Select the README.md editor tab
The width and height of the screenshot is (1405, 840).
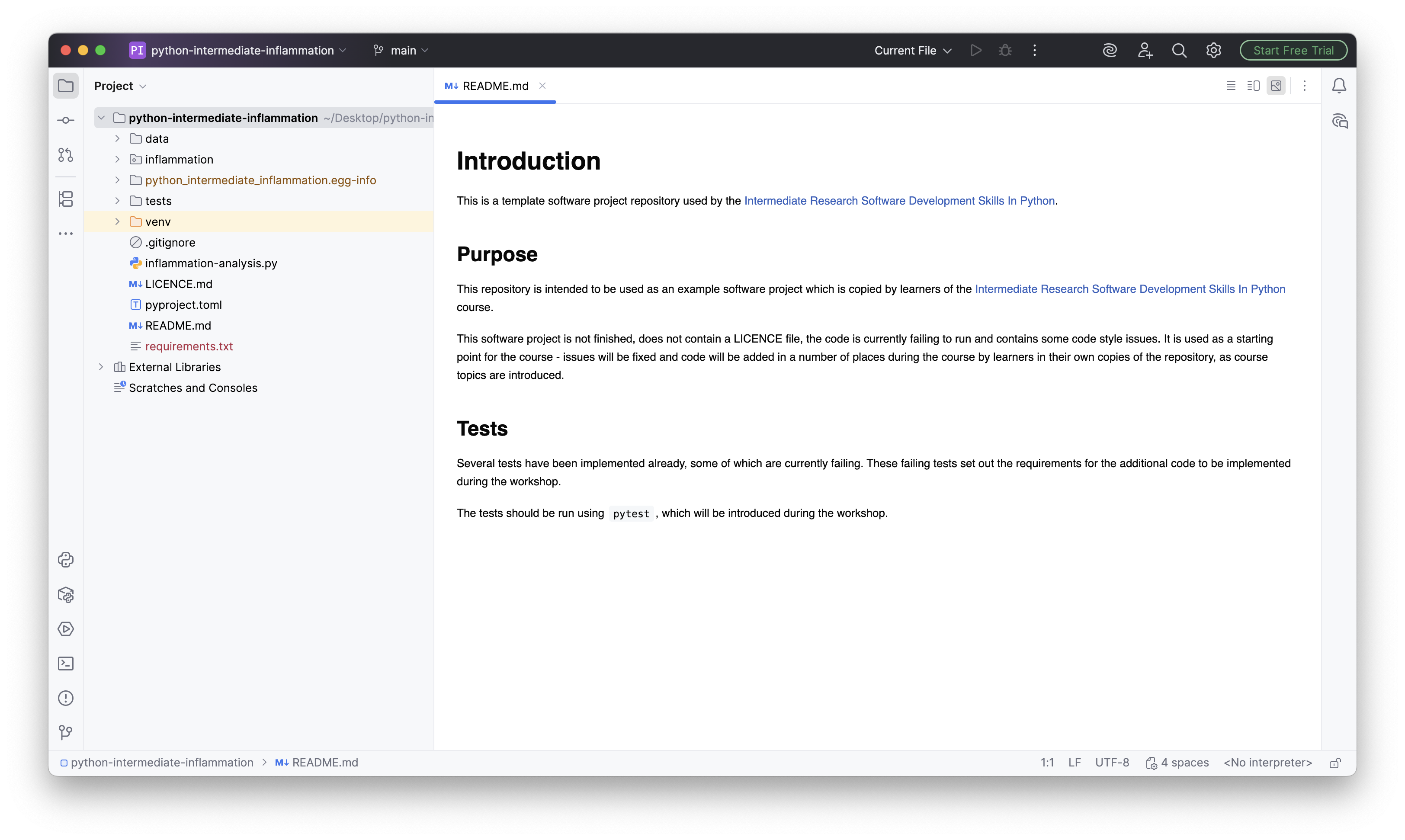click(494, 86)
